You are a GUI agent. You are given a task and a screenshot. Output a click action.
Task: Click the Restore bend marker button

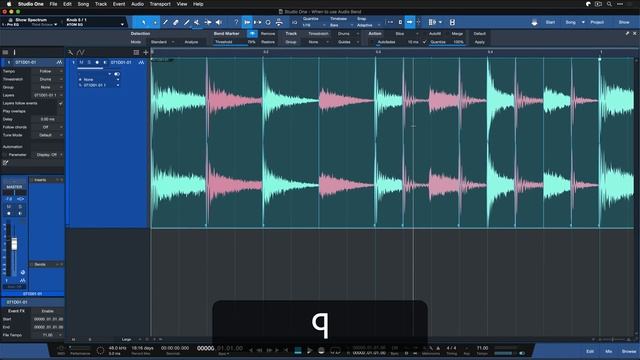pyautogui.click(x=268, y=42)
